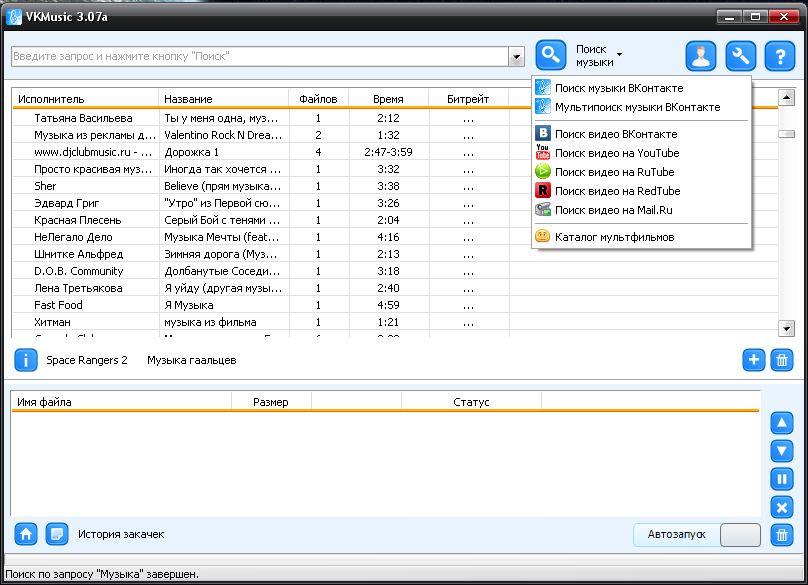Image resolution: width=808 pixels, height=585 pixels.
Task: Move download up with up-arrow icon
Action: pyautogui.click(x=782, y=423)
